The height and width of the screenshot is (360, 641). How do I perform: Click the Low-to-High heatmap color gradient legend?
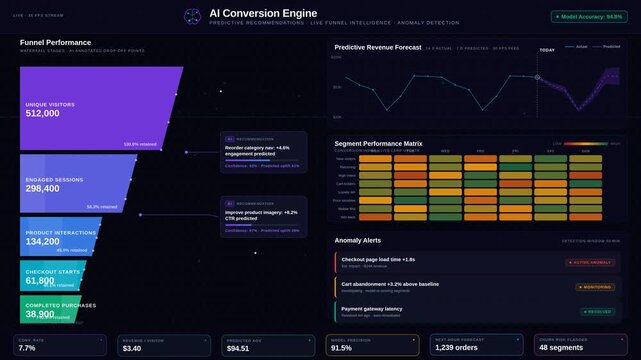coord(586,144)
